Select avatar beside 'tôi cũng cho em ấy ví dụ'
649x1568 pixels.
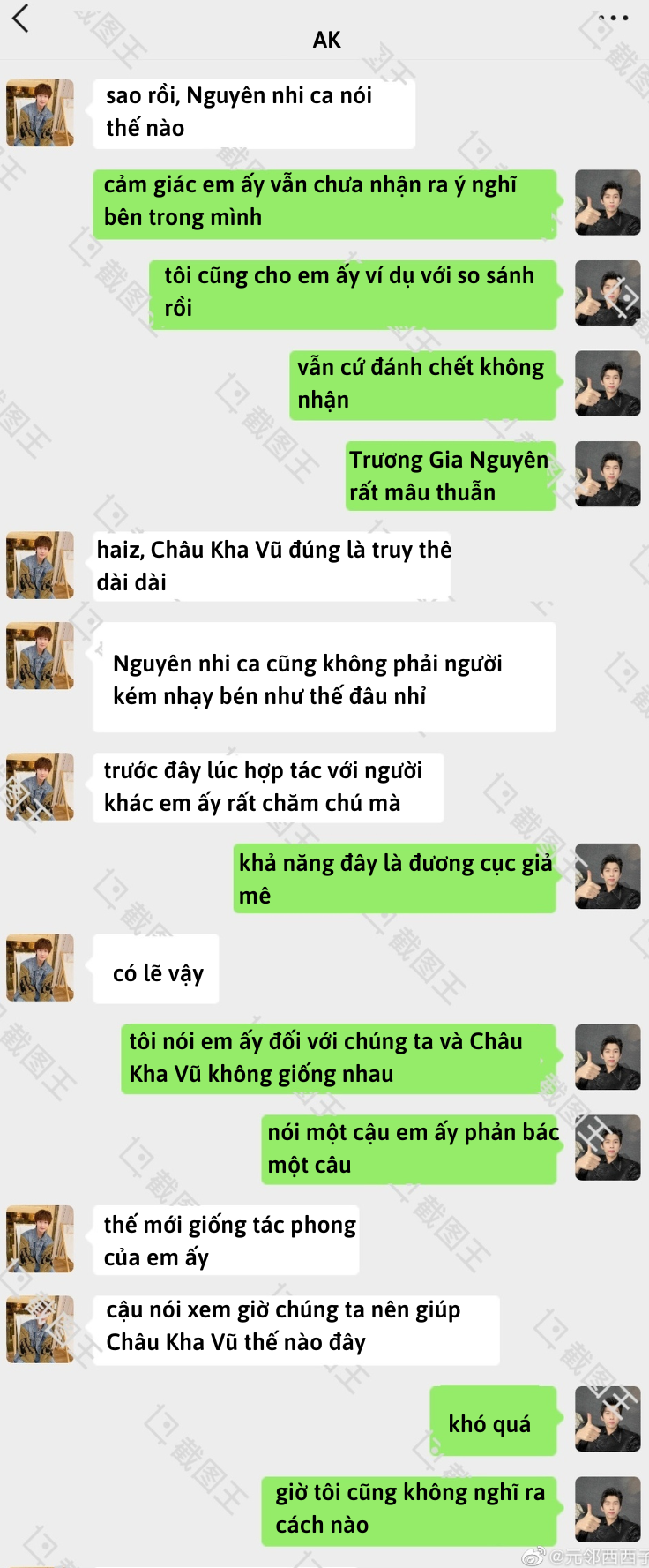tap(608, 293)
